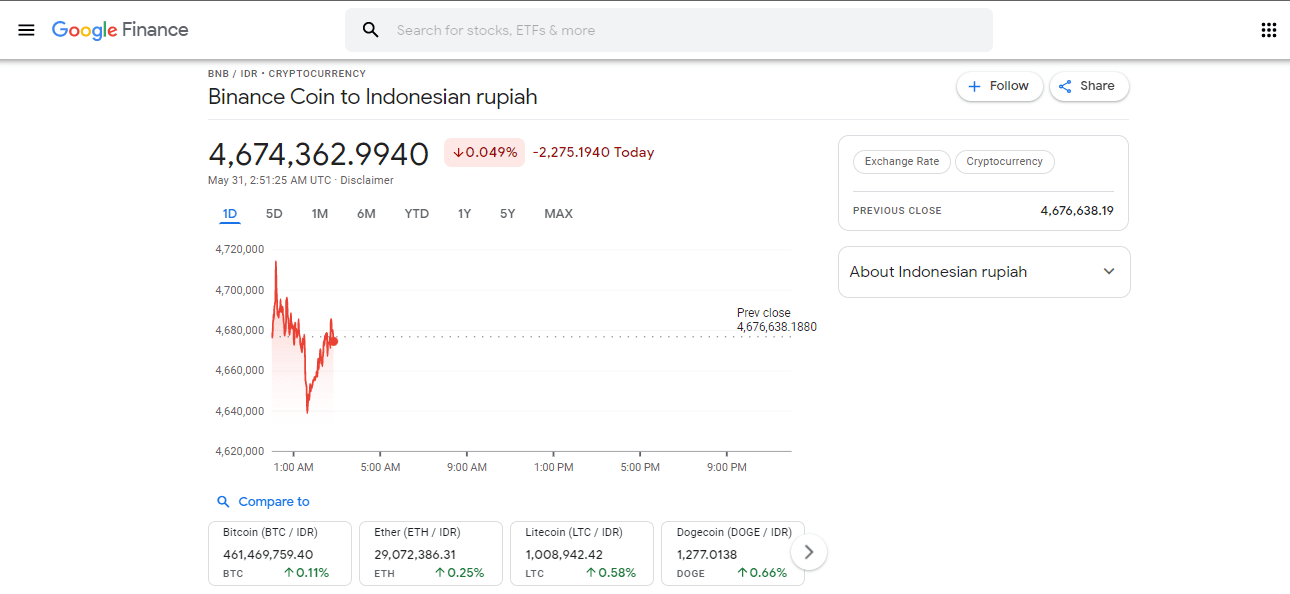
Task: Open the Bitcoin (BTC / IDR) card
Action: click(280, 553)
